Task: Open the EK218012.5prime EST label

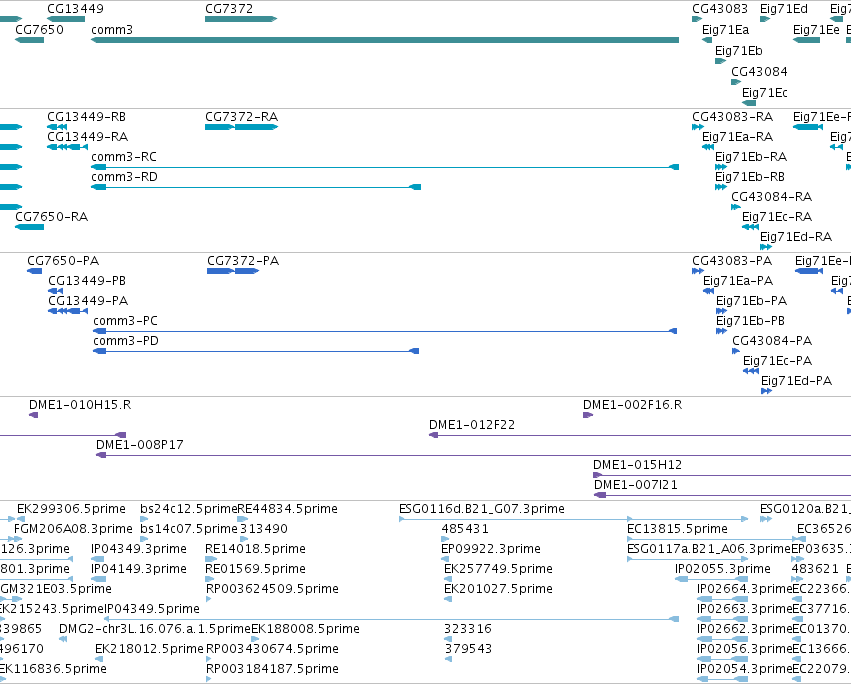Action: [x=149, y=649]
